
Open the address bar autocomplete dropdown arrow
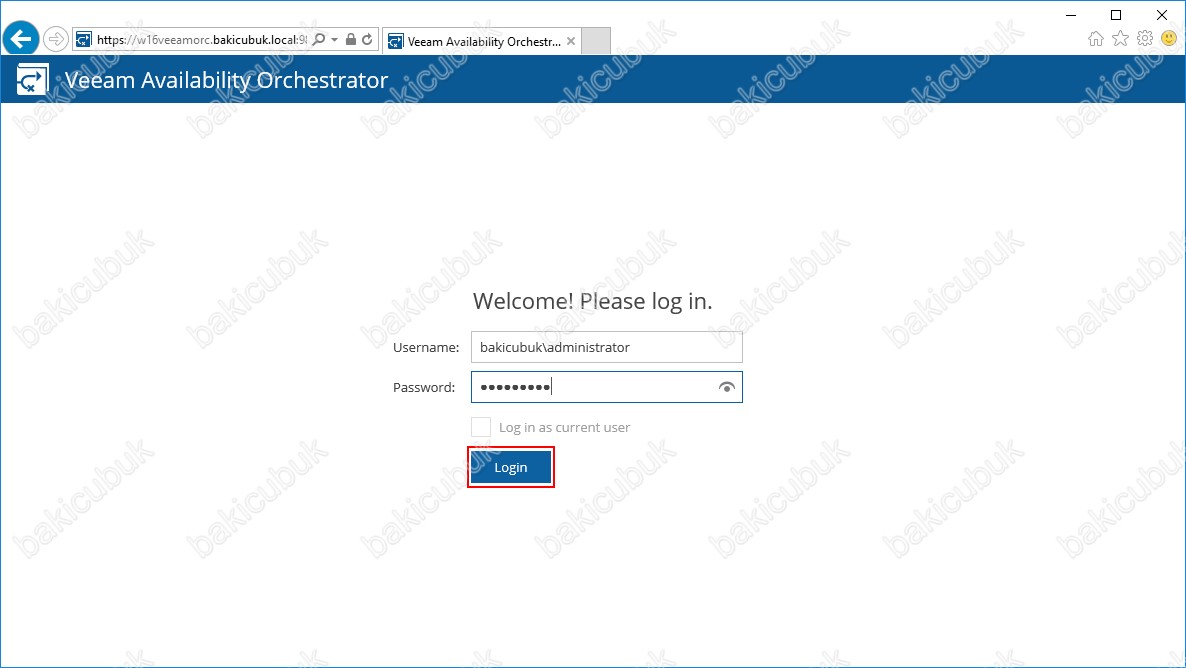click(x=334, y=39)
